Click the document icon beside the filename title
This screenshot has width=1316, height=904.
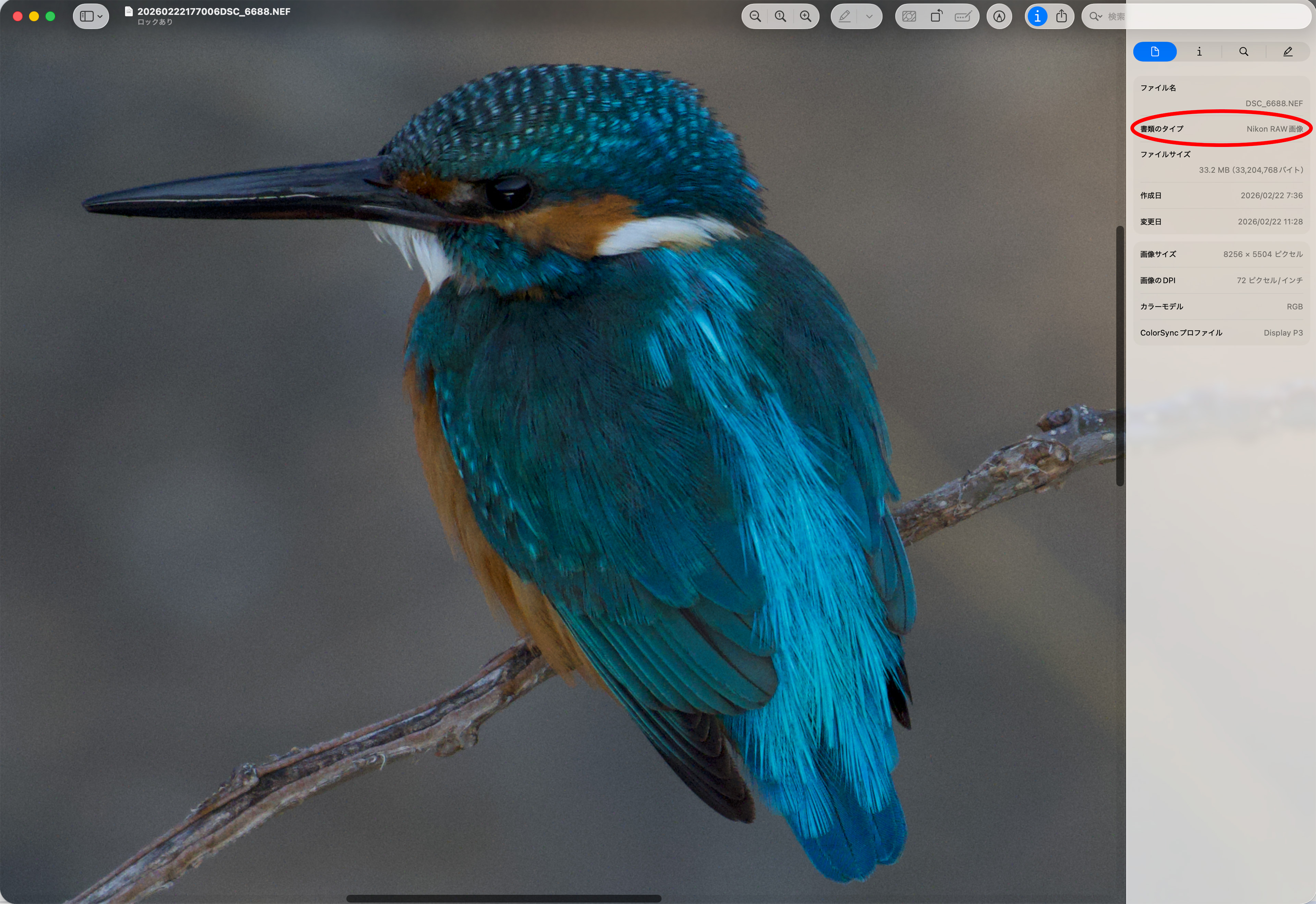point(129,11)
